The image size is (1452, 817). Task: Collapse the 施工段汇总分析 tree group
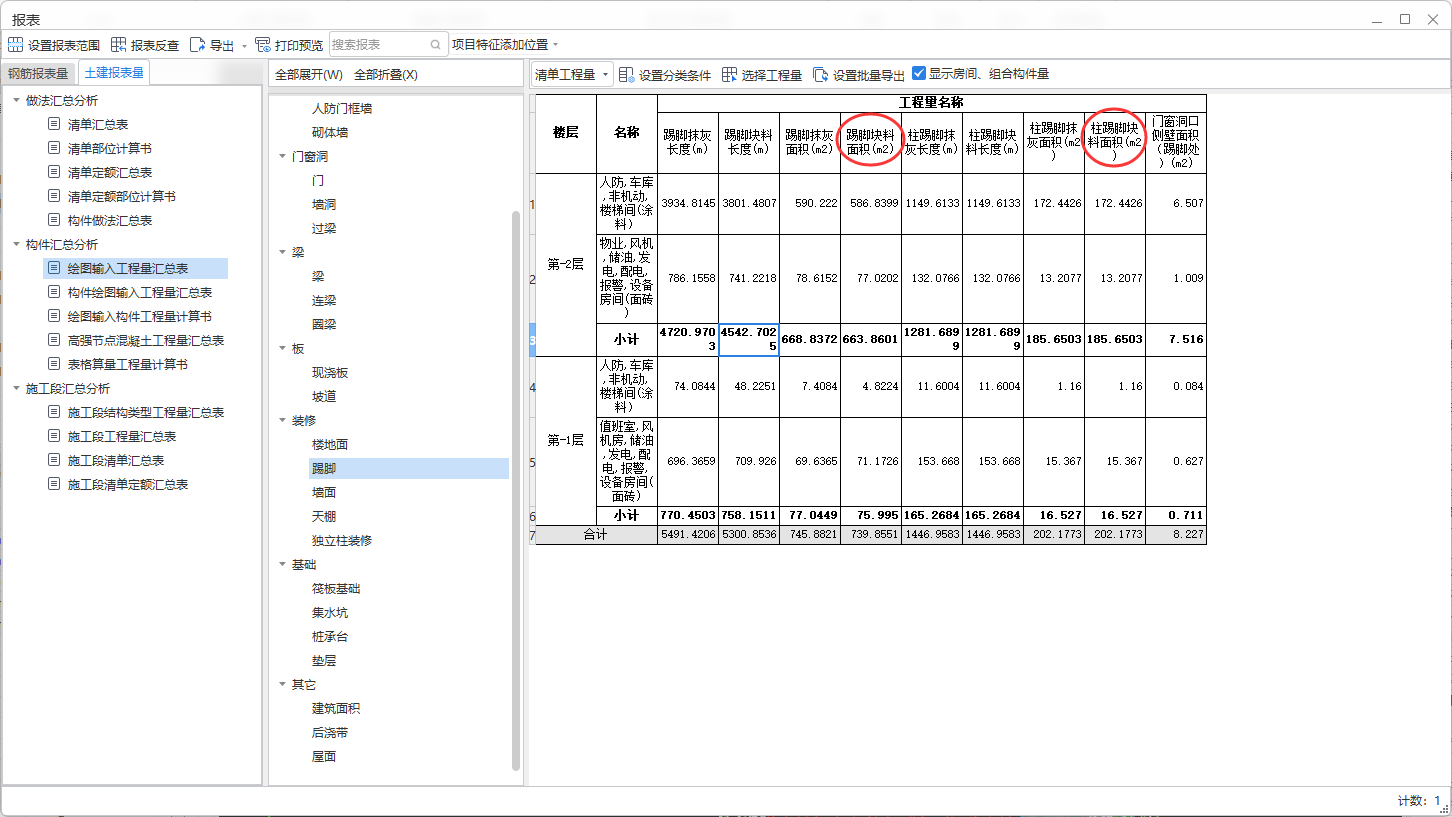pyautogui.click(x=16, y=388)
